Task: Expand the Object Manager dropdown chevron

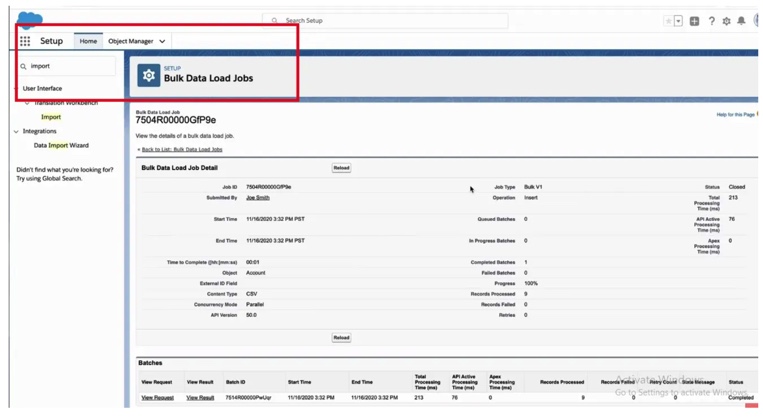Action: (162, 41)
